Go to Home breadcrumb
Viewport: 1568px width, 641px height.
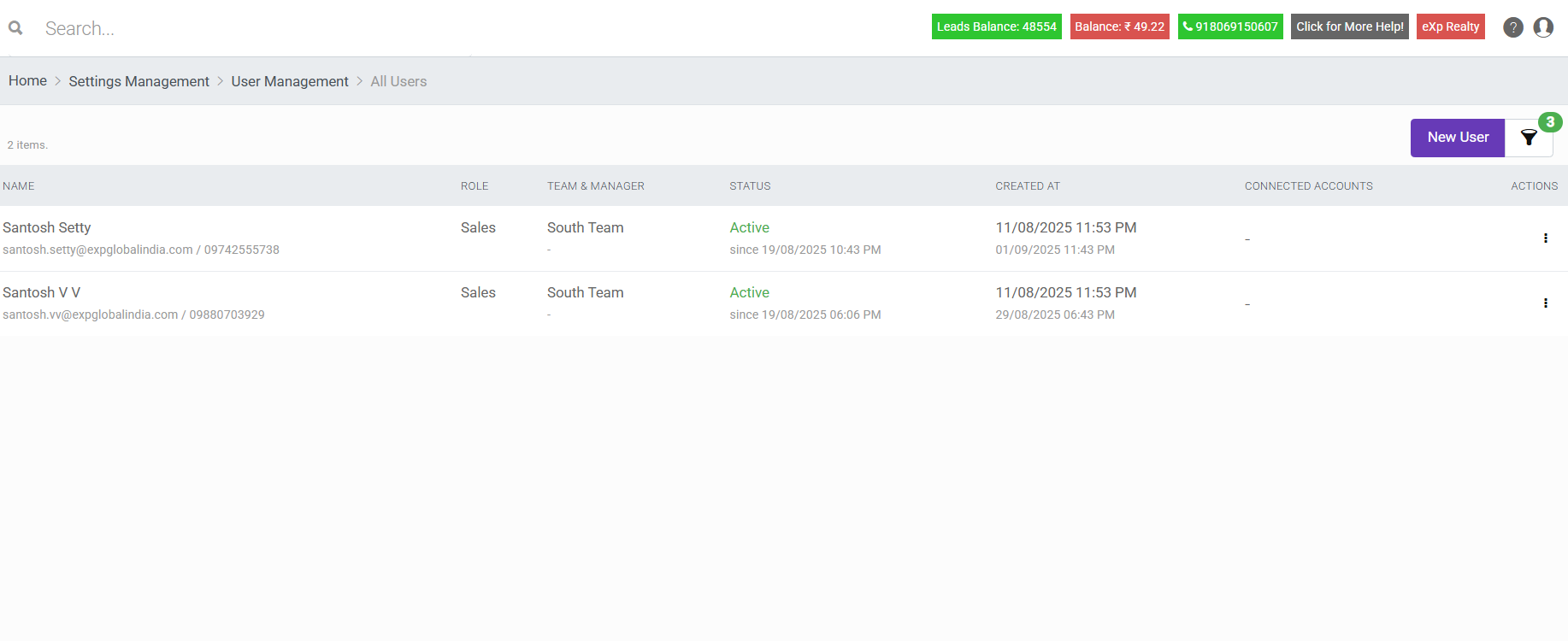[27, 80]
